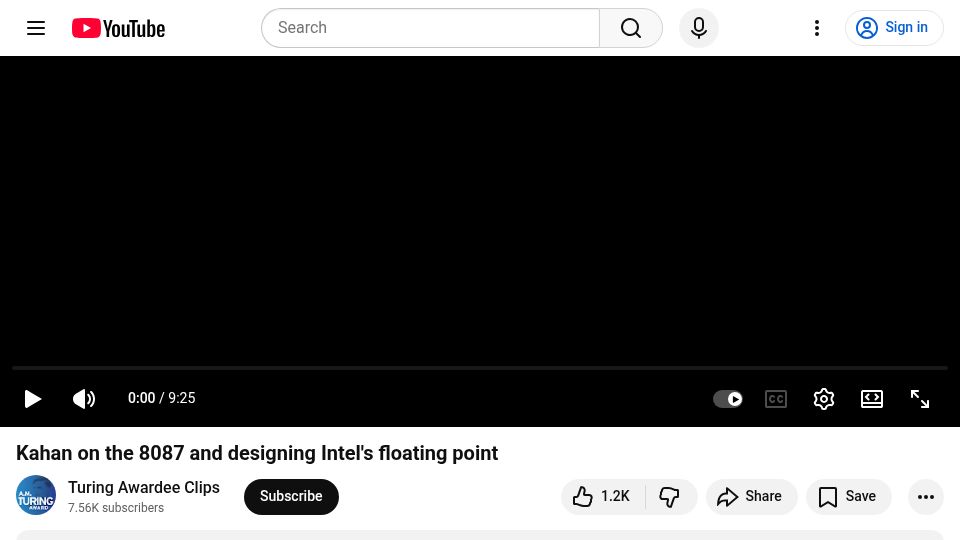
Task: Seek using the video progress bar
Action: point(480,368)
